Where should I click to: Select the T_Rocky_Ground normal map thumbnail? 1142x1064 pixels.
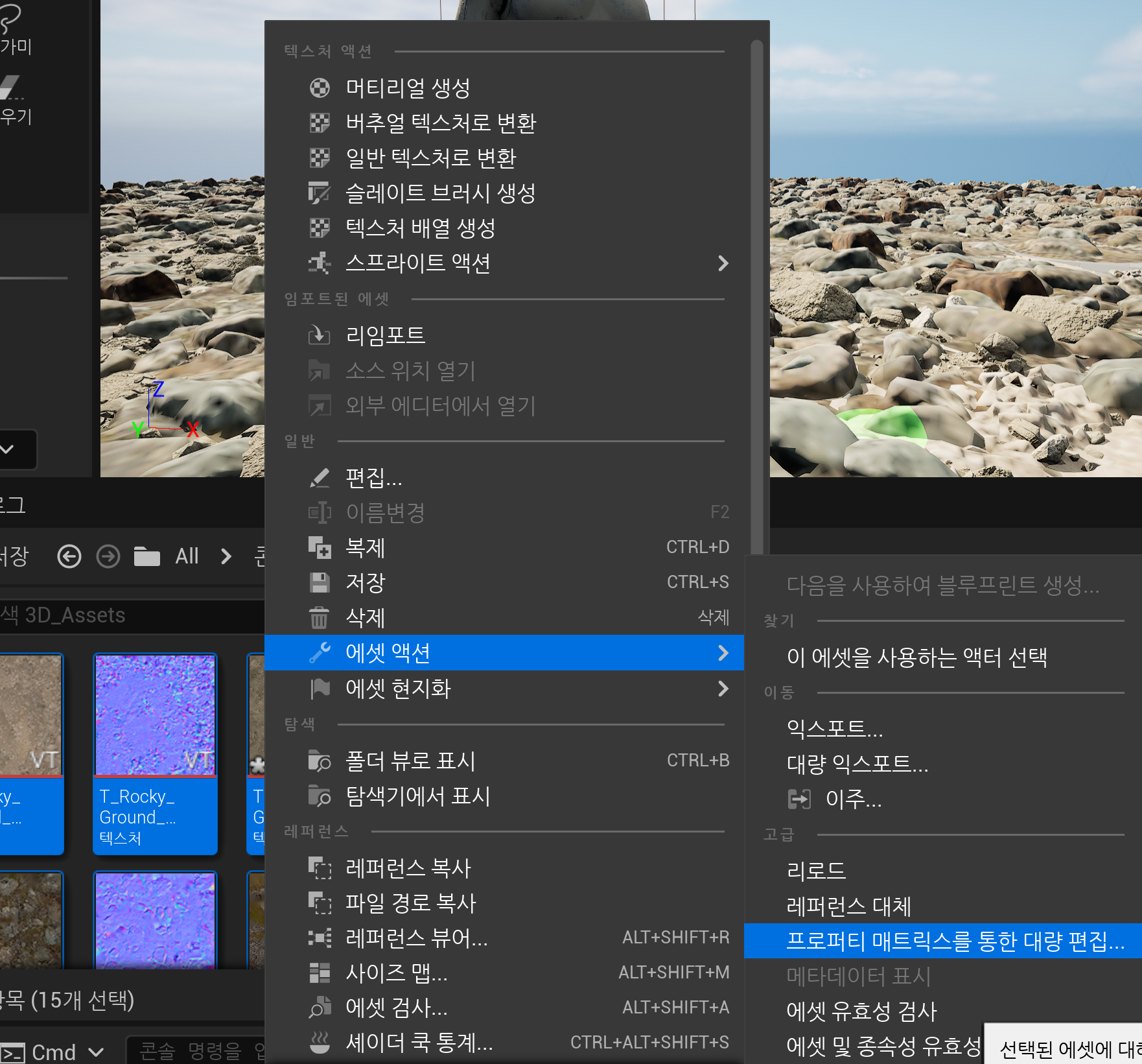pyautogui.click(x=155, y=715)
